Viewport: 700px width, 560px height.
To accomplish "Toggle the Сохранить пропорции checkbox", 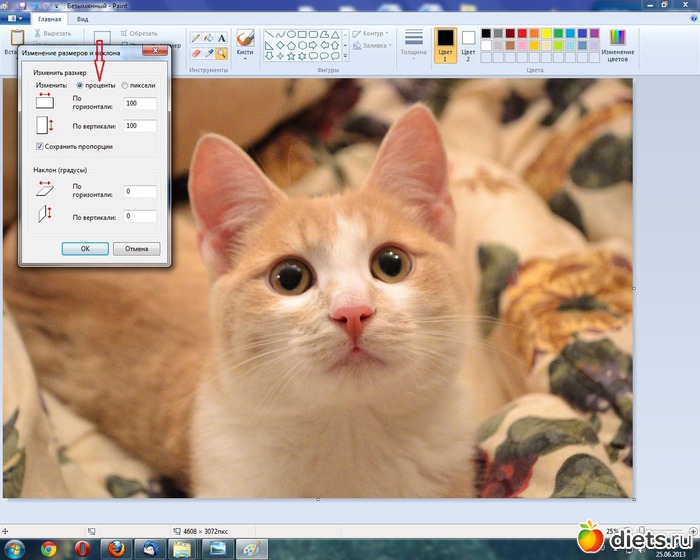I will pyautogui.click(x=38, y=146).
